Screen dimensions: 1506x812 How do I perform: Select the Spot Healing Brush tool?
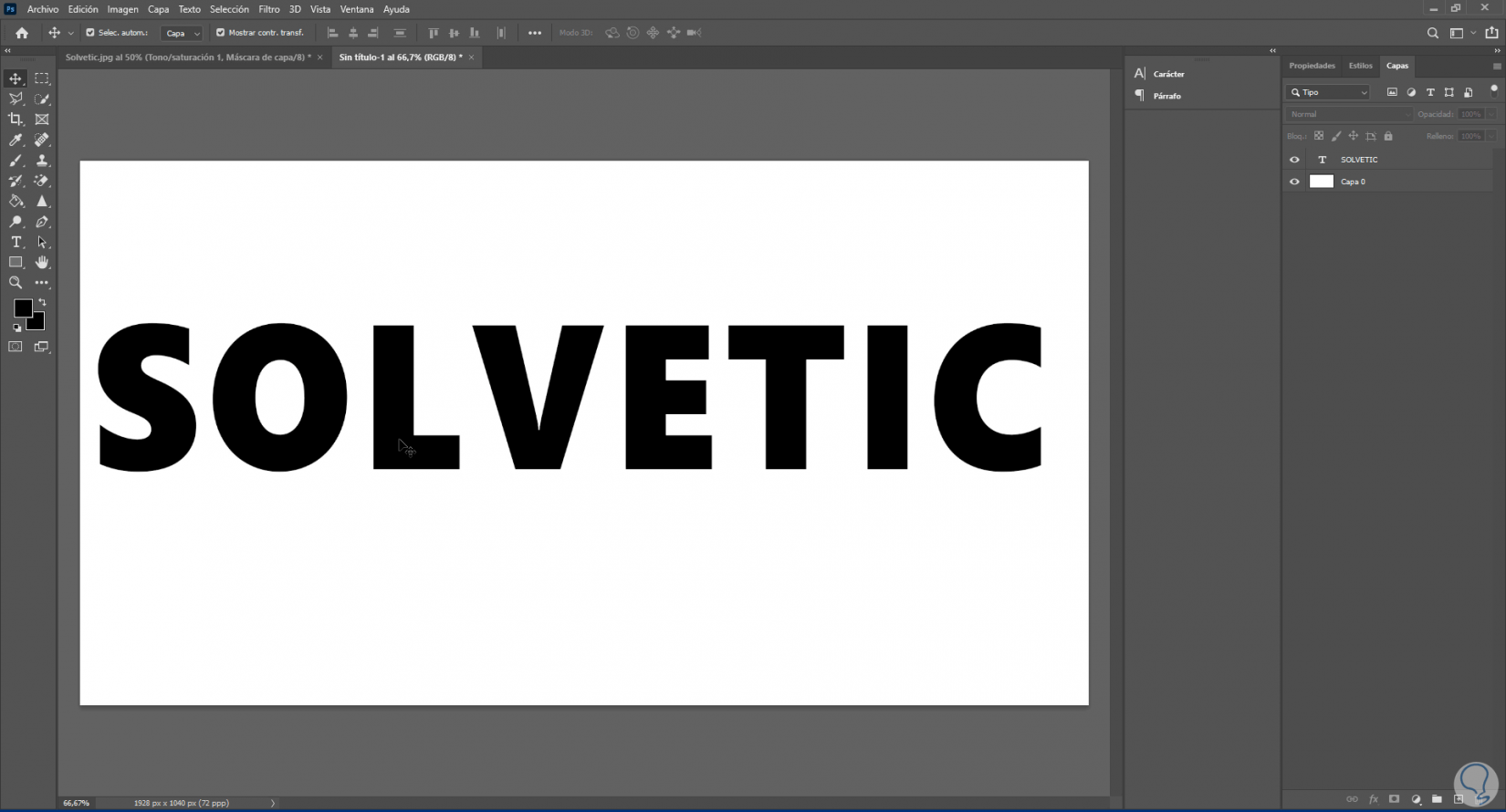[42, 140]
